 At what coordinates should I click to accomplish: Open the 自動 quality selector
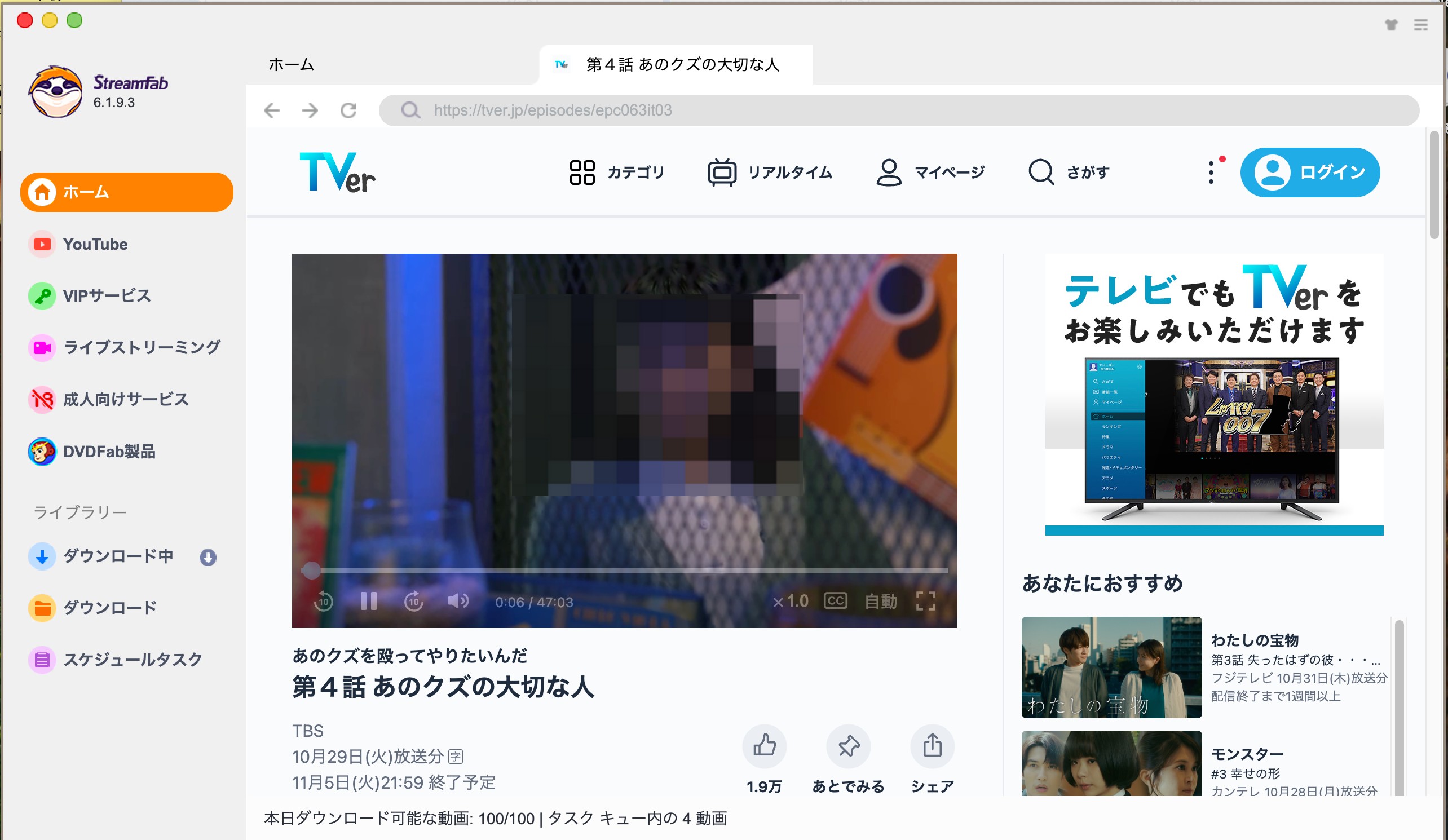(x=881, y=602)
